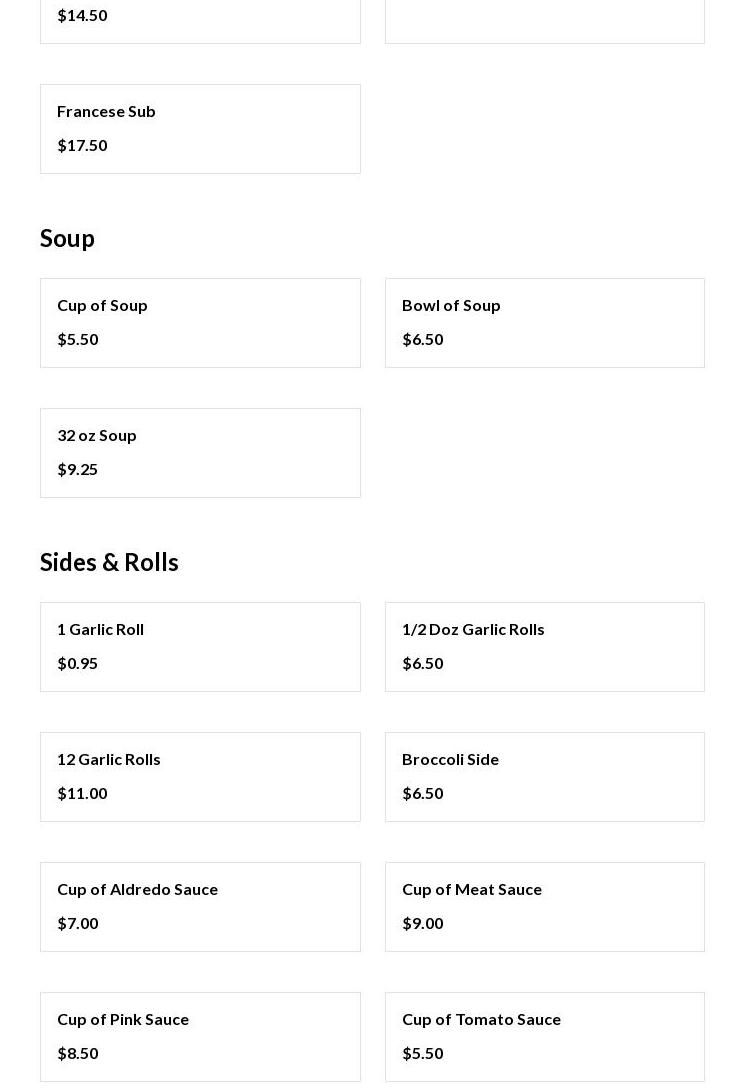Click the $0.95 Garlic Roll price

[77, 663]
